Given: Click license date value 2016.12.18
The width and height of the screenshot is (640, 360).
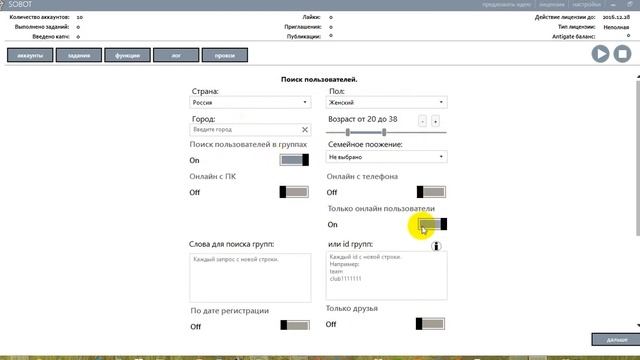Looking at the screenshot, I should [616, 17].
